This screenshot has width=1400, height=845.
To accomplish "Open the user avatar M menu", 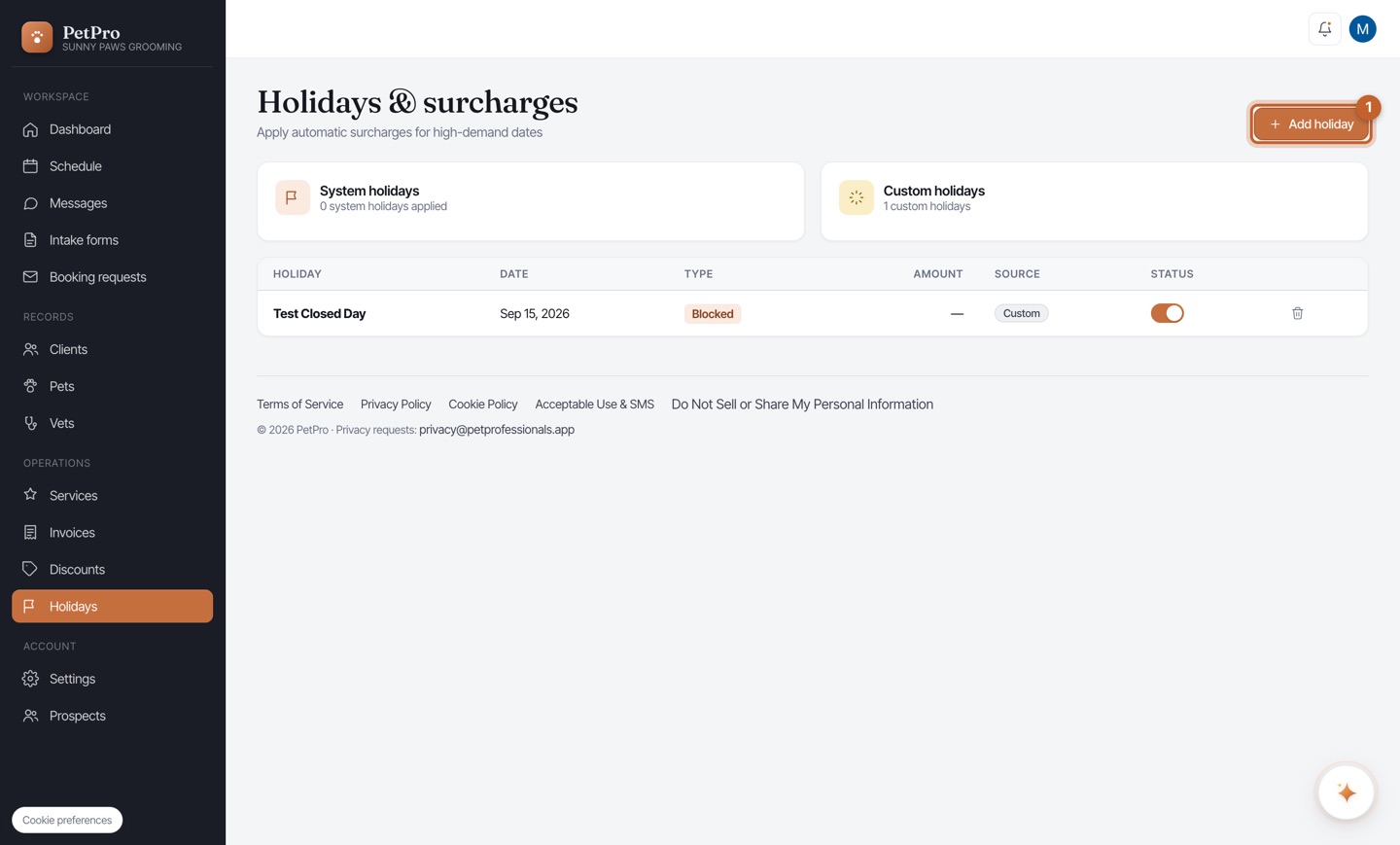I will [1362, 29].
